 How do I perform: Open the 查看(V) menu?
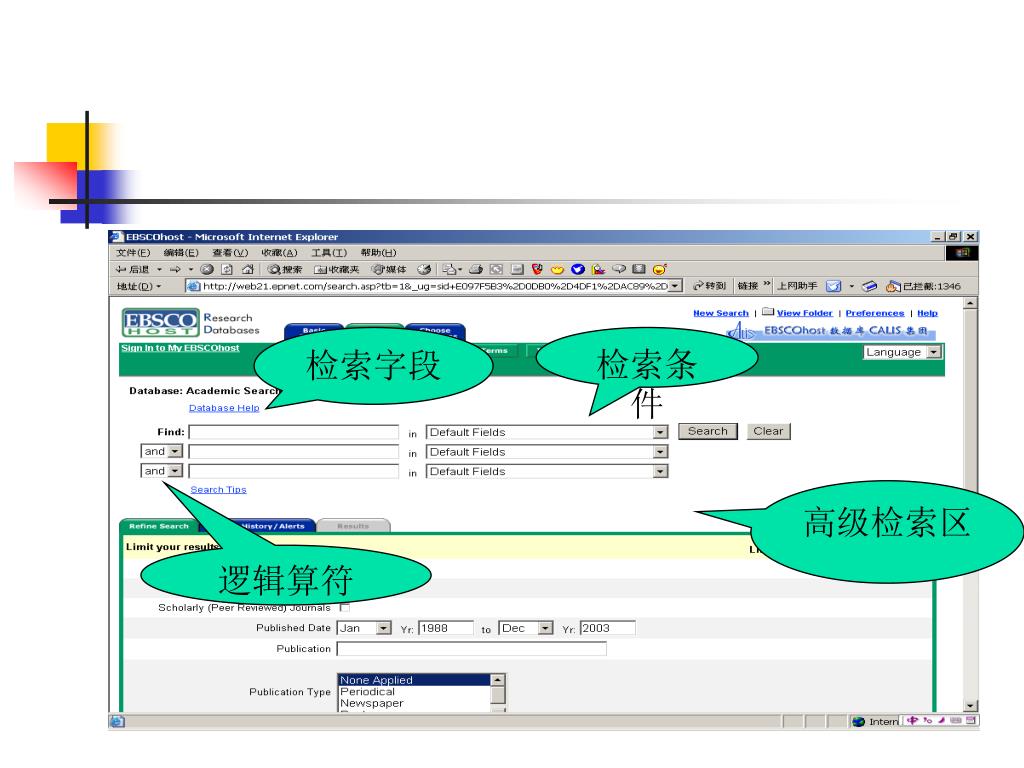[230, 253]
